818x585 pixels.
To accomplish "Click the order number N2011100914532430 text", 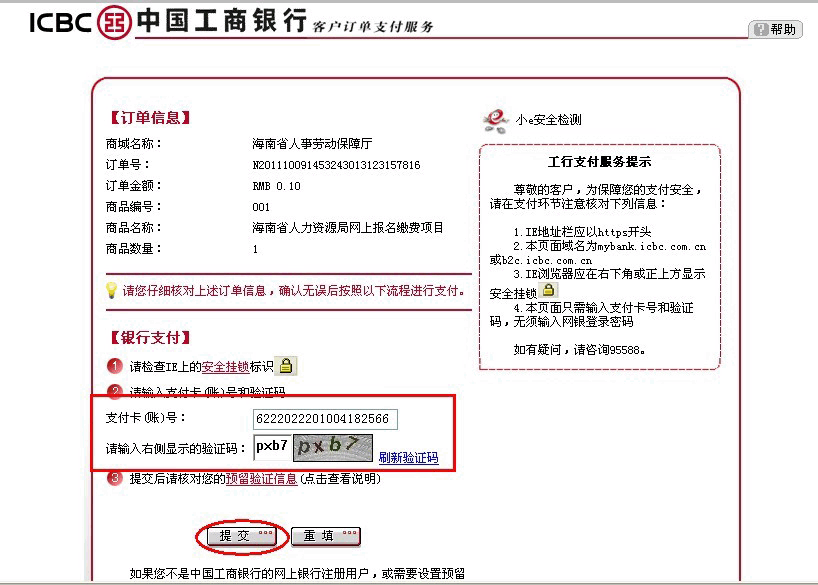I will click(336, 165).
